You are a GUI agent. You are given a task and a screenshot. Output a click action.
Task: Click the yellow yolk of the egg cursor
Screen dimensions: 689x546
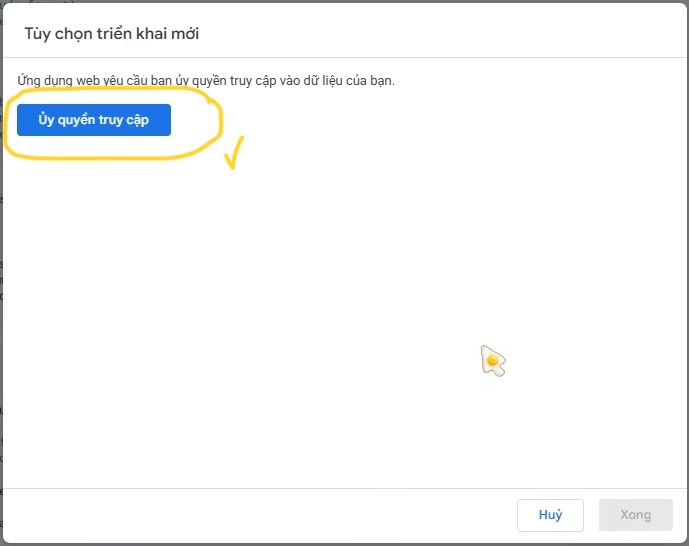click(x=493, y=361)
